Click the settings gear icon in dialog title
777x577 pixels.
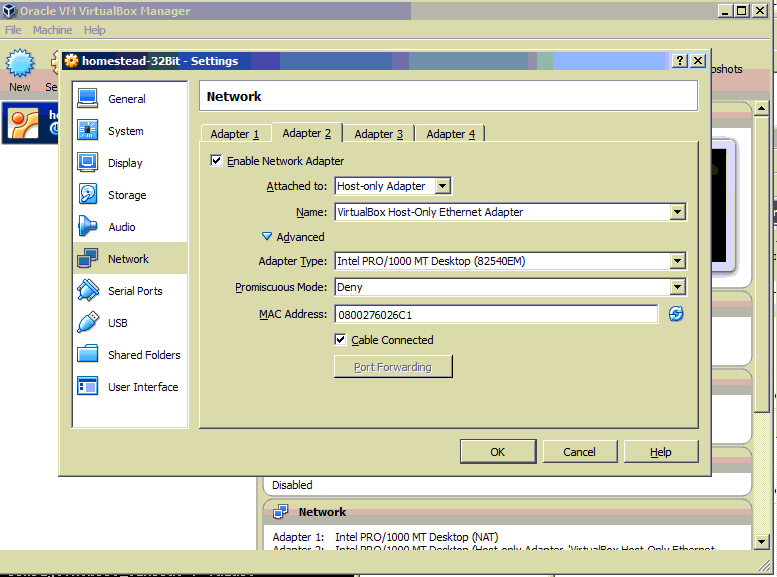point(72,60)
